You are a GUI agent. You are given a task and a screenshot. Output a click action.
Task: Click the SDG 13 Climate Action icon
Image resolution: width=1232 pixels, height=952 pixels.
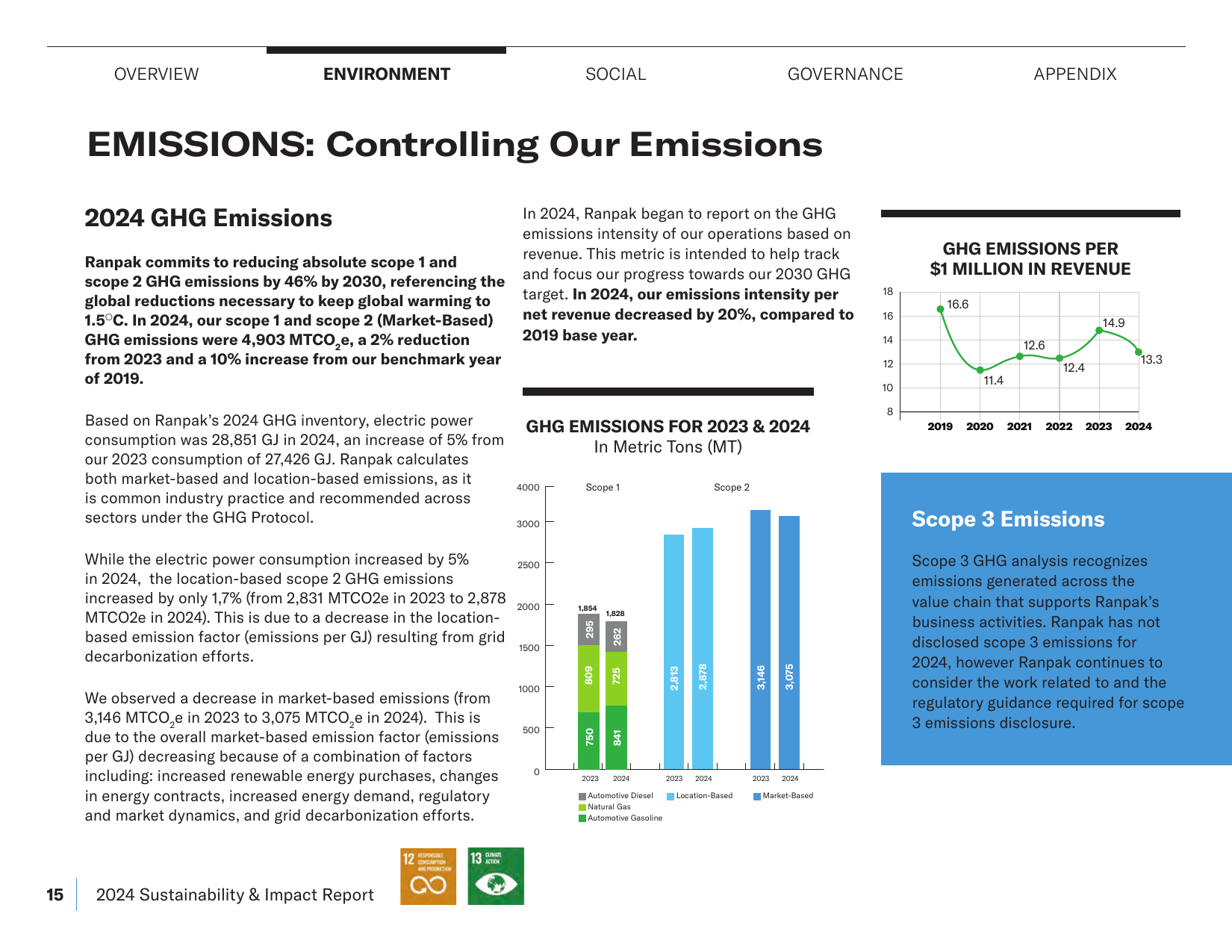(x=496, y=876)
